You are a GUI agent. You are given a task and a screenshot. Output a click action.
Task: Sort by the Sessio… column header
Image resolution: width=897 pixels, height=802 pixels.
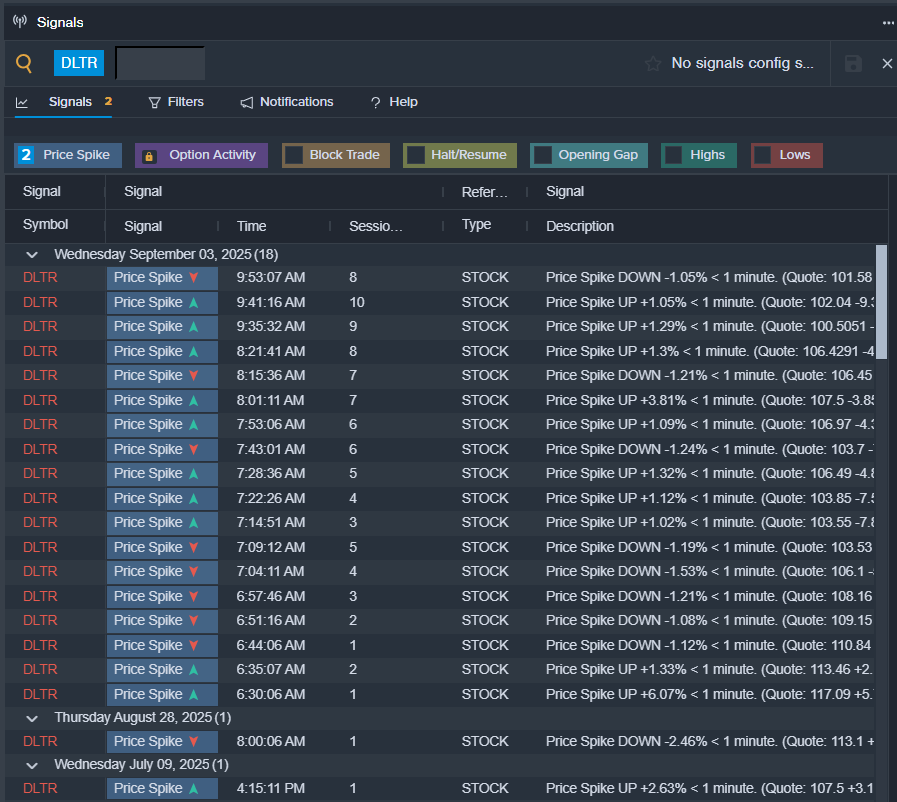376,226
